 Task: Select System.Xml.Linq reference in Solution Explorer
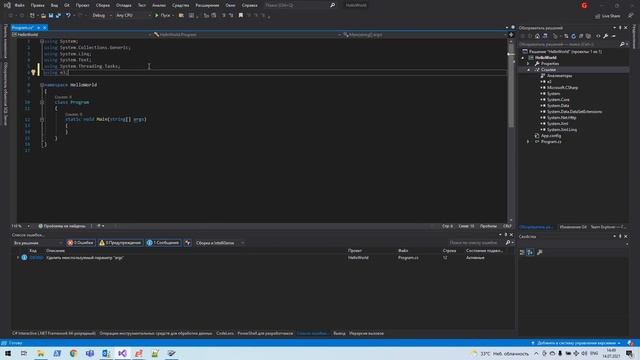562,130
